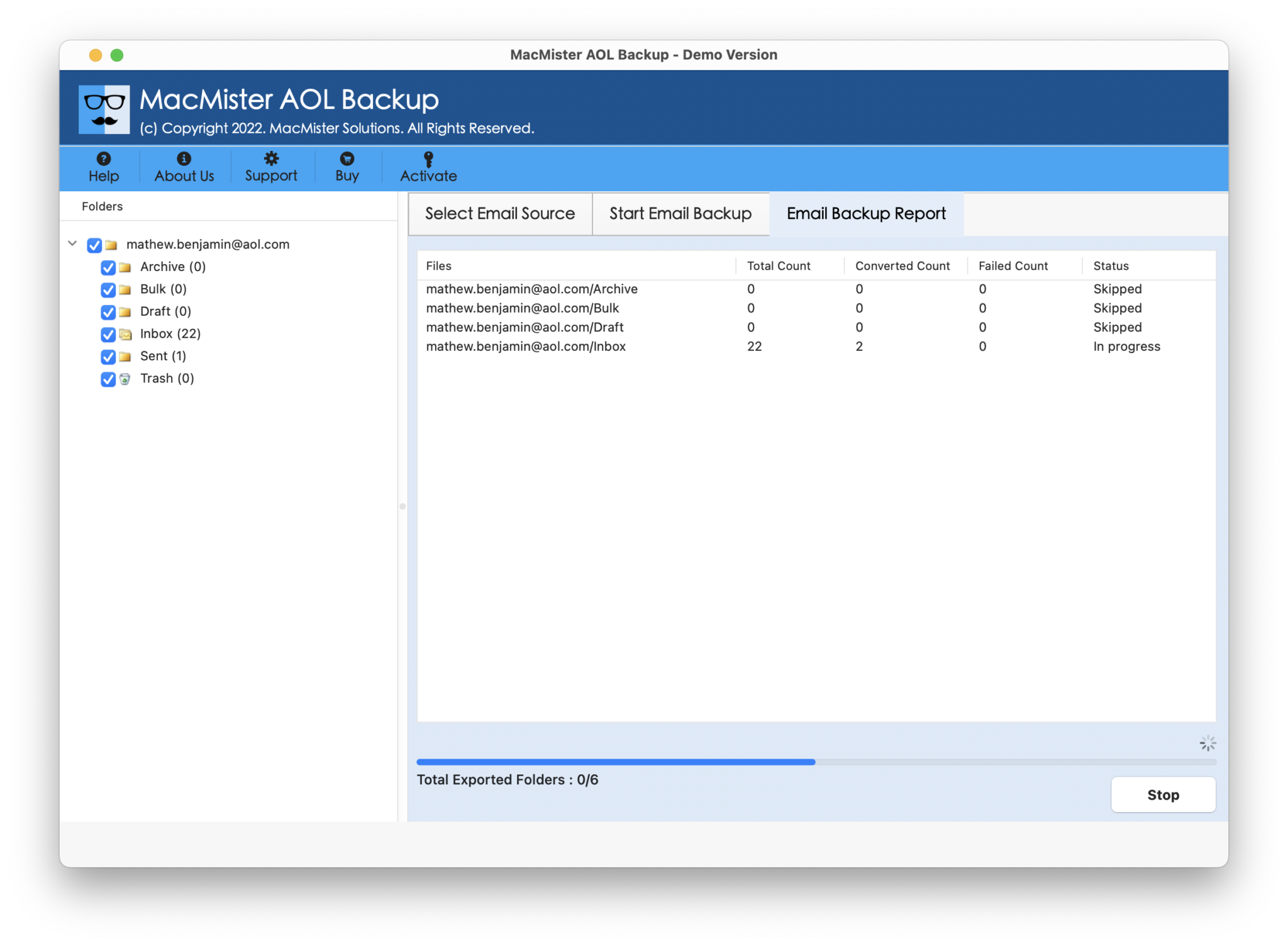The width and height of the screenshot is (1288, 946).
Task: Open Help from the toolbar
Action: point(103,167)
